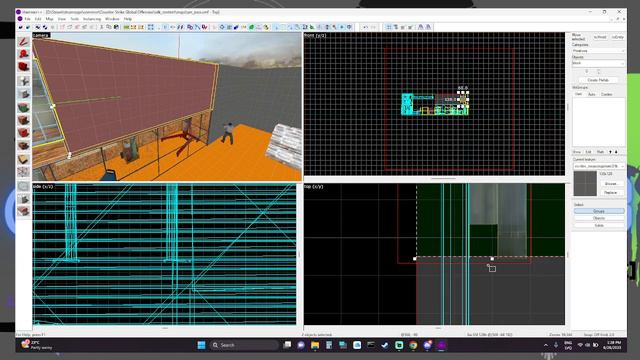Click the Replace... texture button
The height and width of the screenshot is (360, 640).
[611, 192]
